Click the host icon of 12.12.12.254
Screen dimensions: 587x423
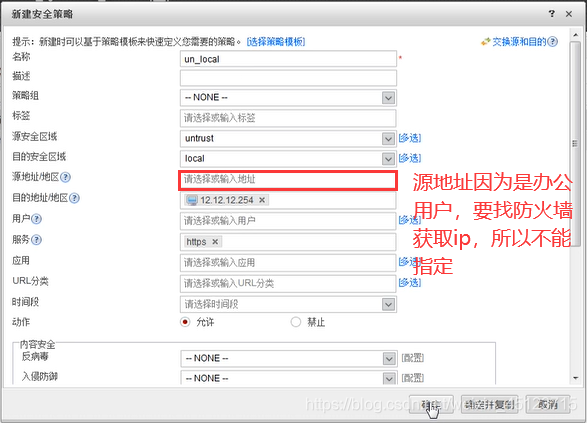tap(192, 200)
